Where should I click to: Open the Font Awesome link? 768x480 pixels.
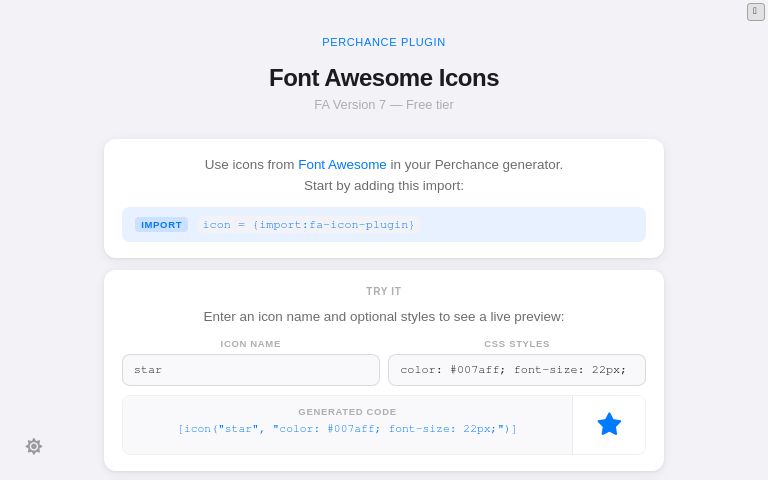342,165
